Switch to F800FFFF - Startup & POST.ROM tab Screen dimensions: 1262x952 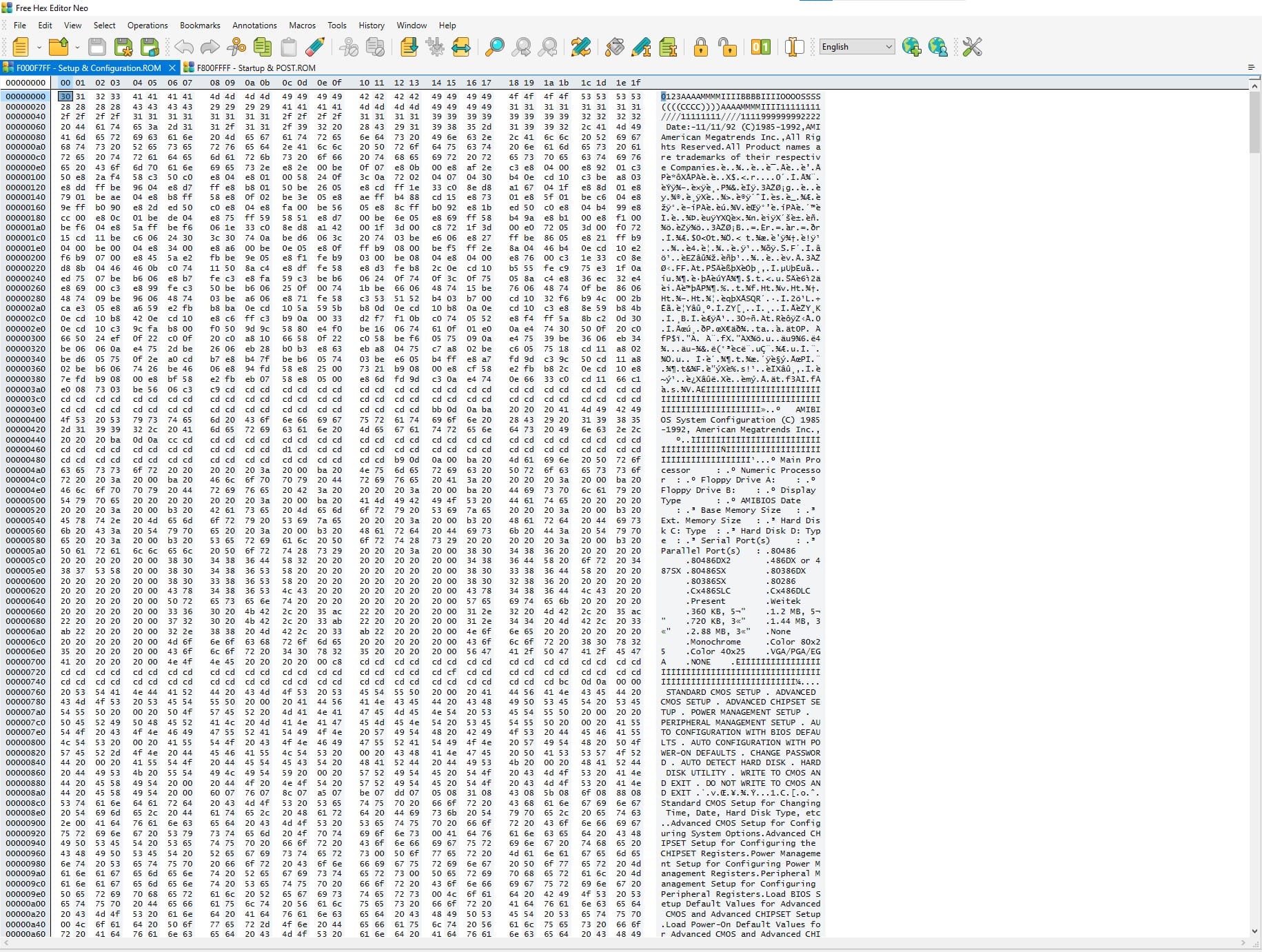pos(256,68)
